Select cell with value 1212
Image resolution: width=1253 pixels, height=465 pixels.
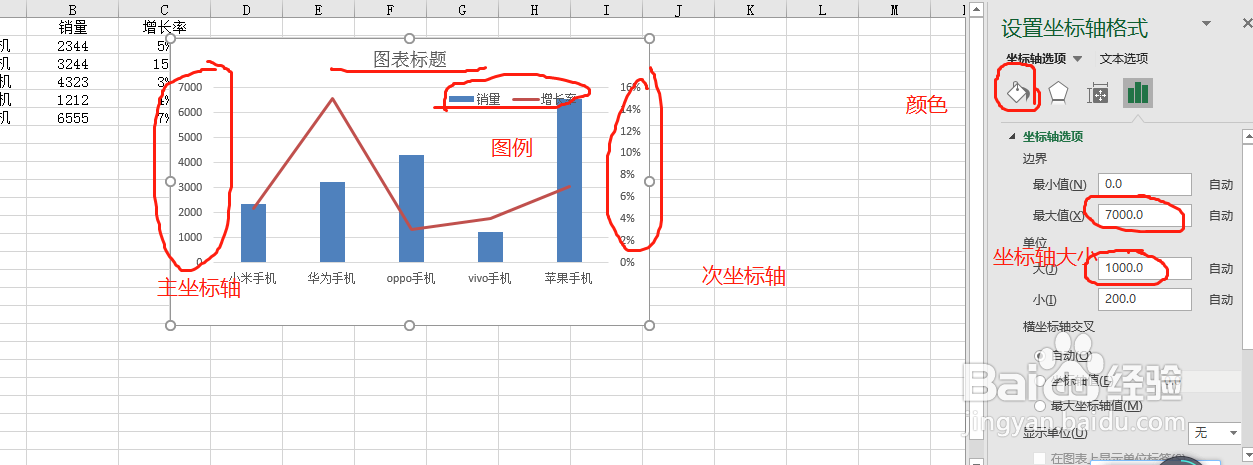[73, 99]
